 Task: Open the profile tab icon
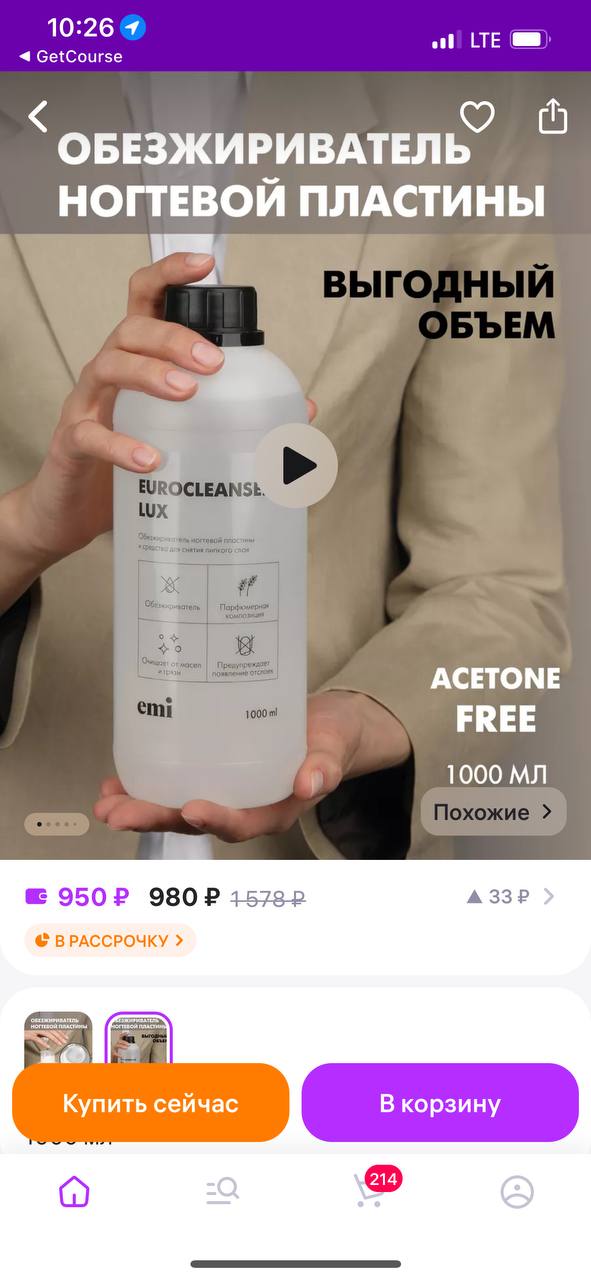(517, 1191)
